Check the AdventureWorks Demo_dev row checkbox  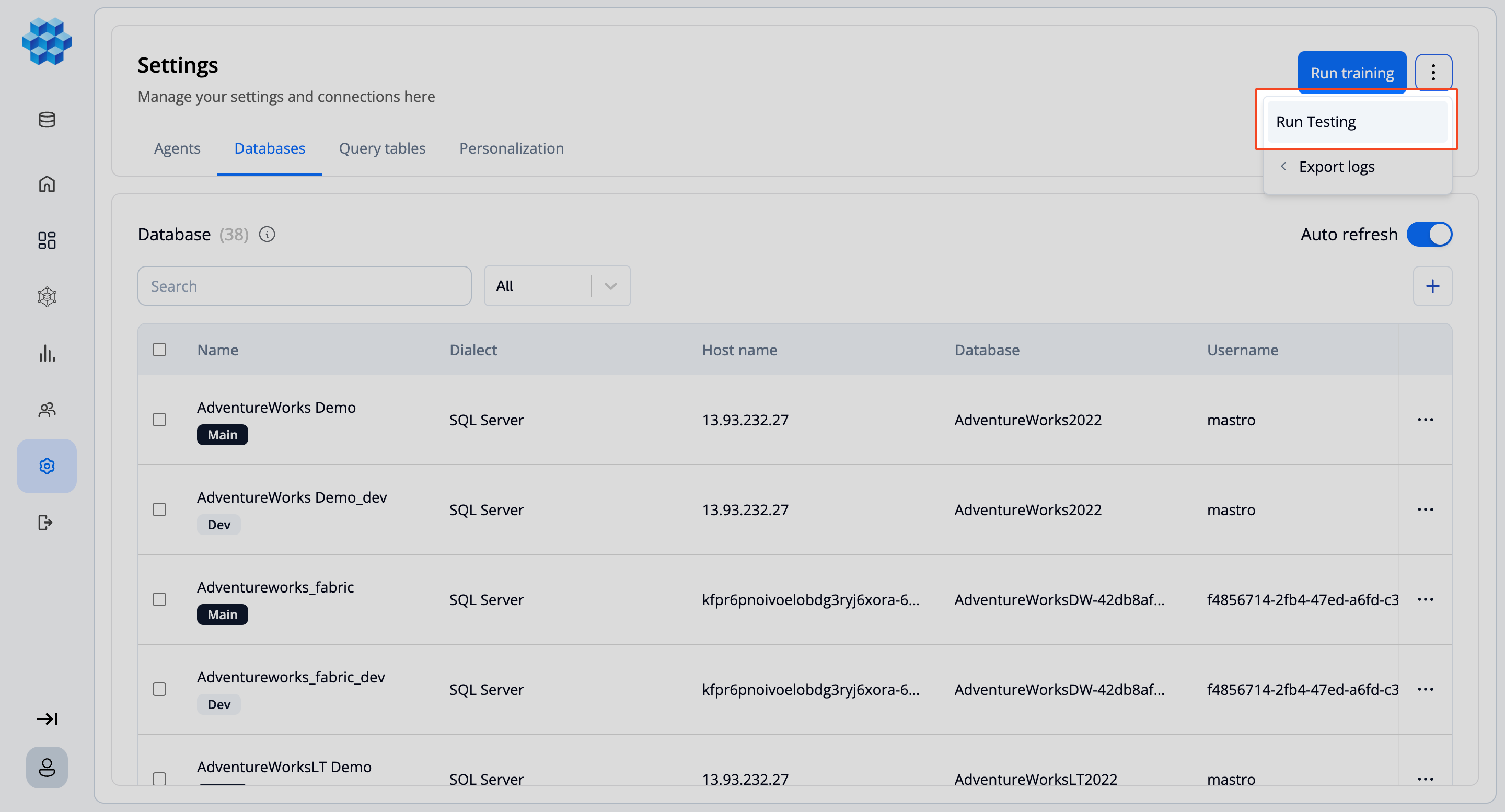[159, 510]
